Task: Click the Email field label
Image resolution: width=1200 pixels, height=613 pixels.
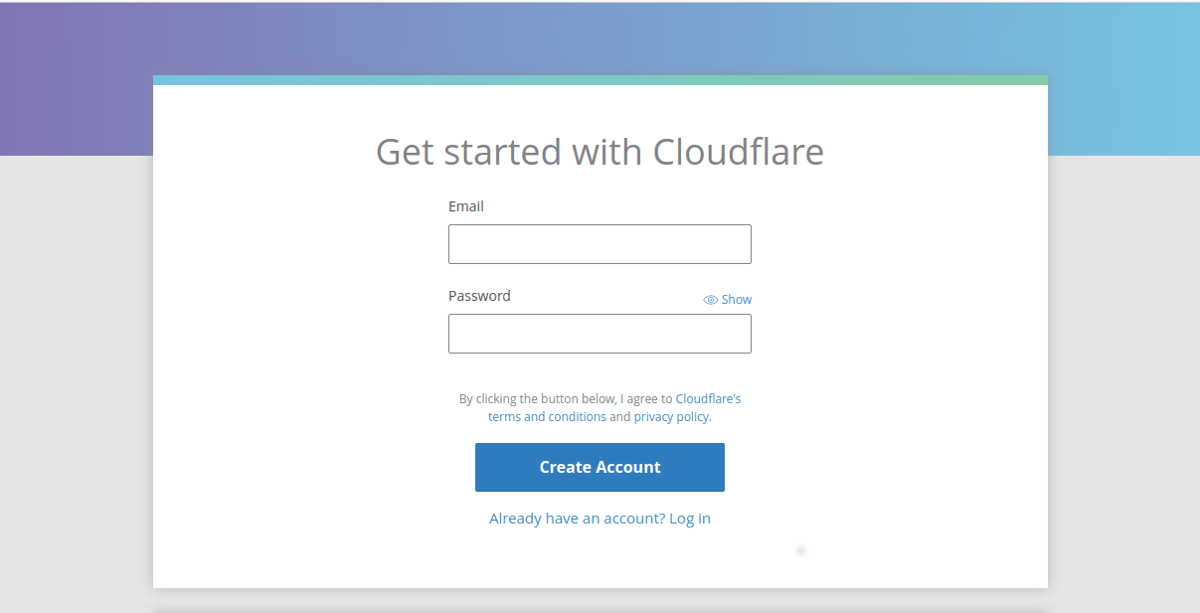Action: click(466, 206)
